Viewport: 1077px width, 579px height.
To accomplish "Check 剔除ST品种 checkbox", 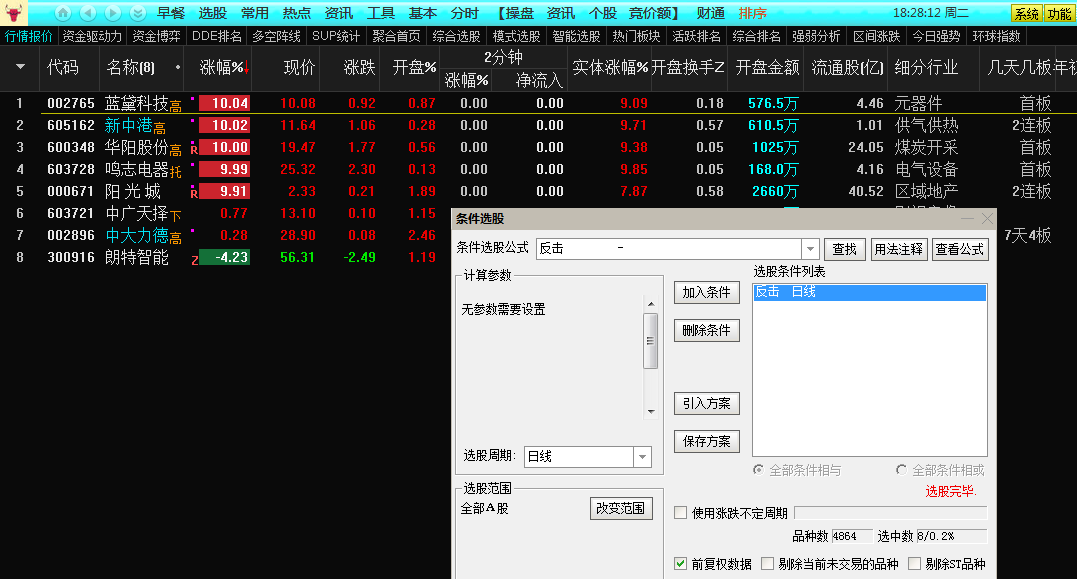I will (914, 564).
